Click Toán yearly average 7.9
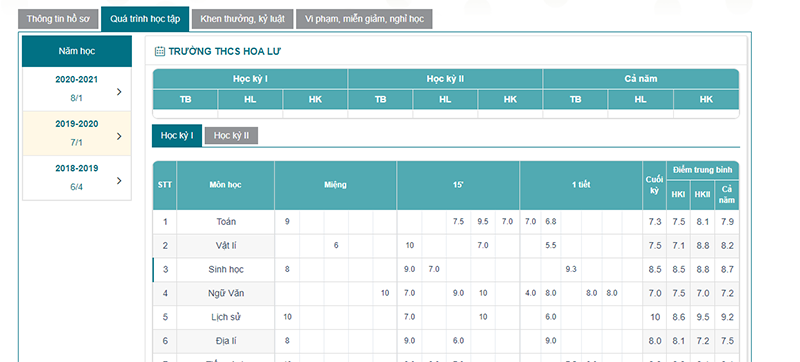Image resolution: width=800 pixels, height=362 pixels. pyautogui.click(x=727, y=222)
